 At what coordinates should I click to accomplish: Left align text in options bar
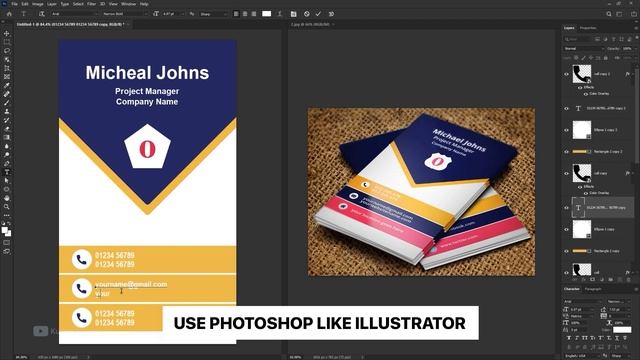[236, 14]
